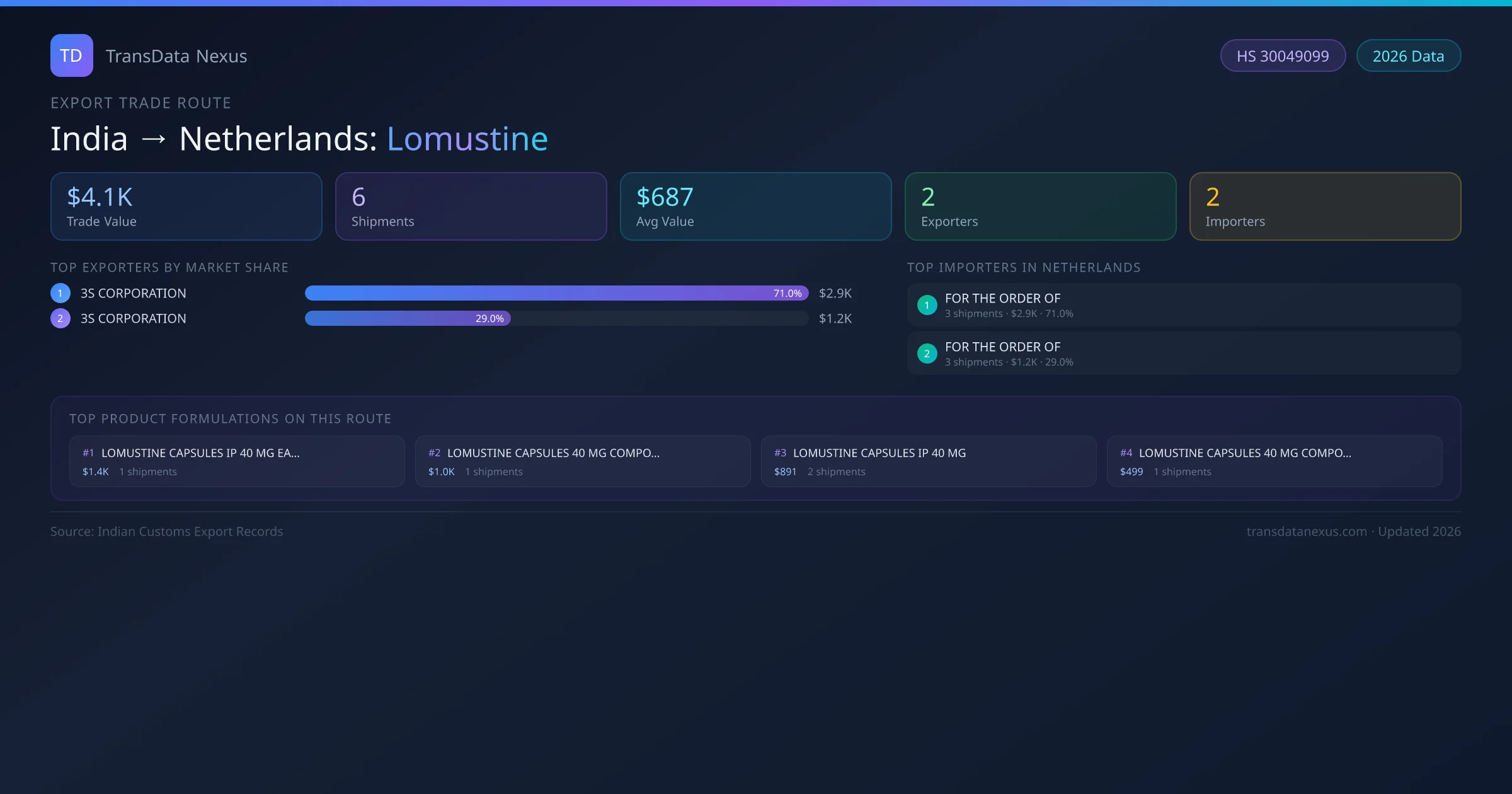Select the 6 Shipments stat card
1512x794 pixels.
(471, 207)
